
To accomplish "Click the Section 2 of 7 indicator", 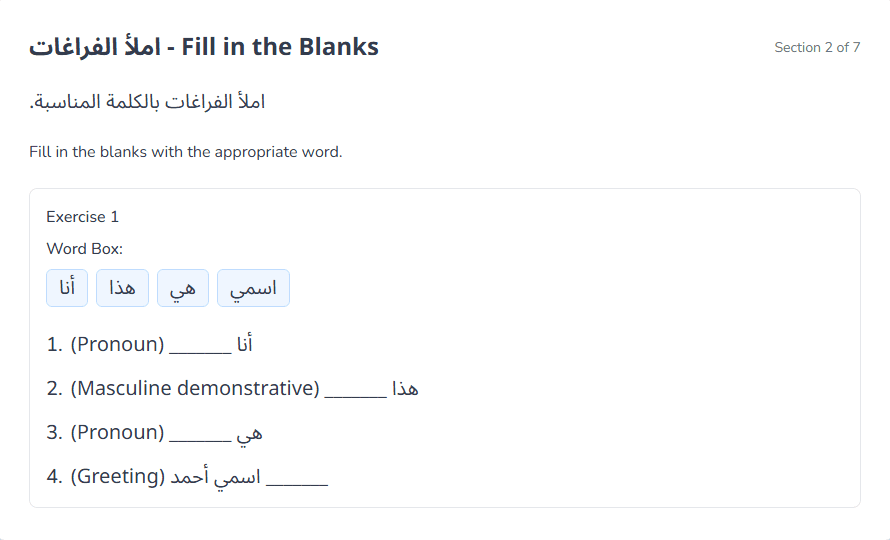I will click(x=817, y=47).
